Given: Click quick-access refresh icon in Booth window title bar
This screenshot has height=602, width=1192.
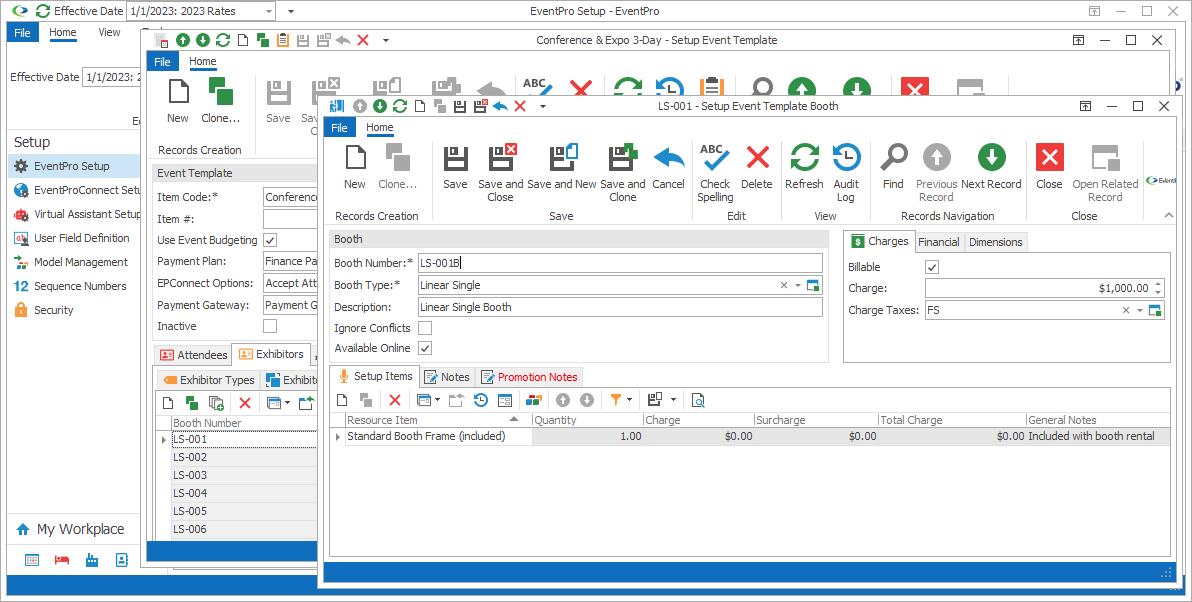Looking at the screenshot, I should 400,106.
